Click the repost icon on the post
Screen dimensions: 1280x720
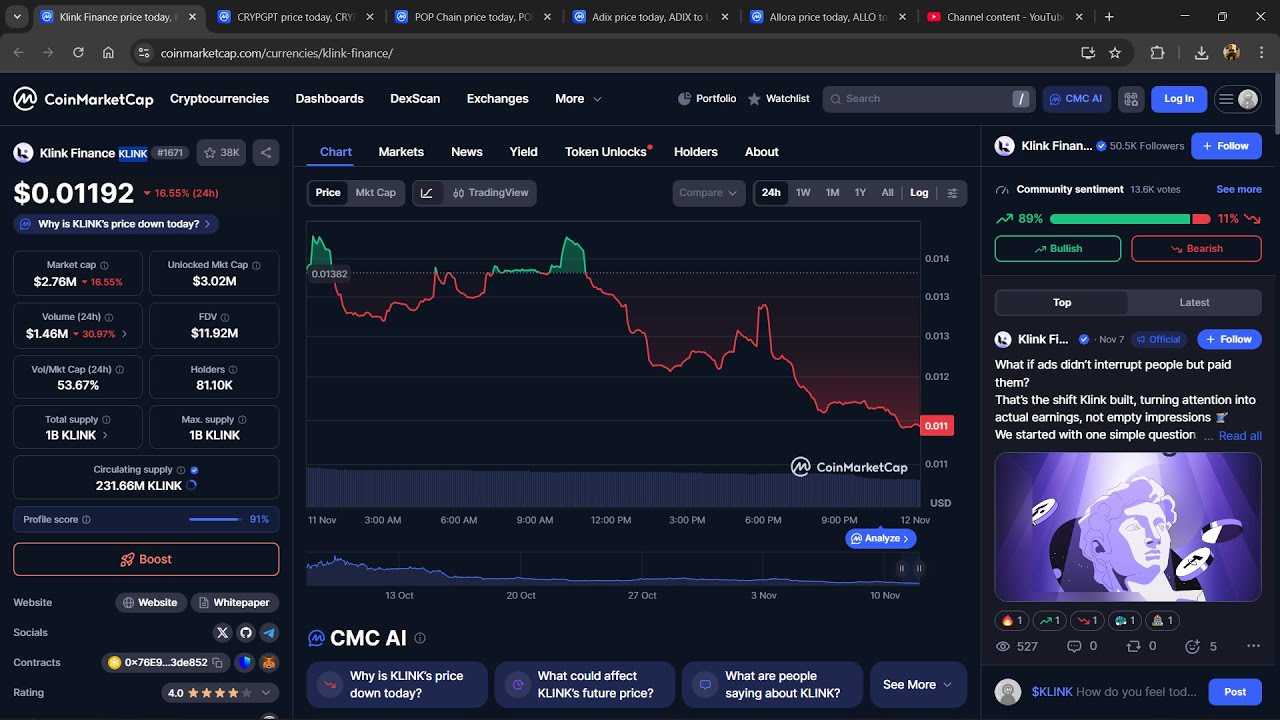[x=1133, y=646]
